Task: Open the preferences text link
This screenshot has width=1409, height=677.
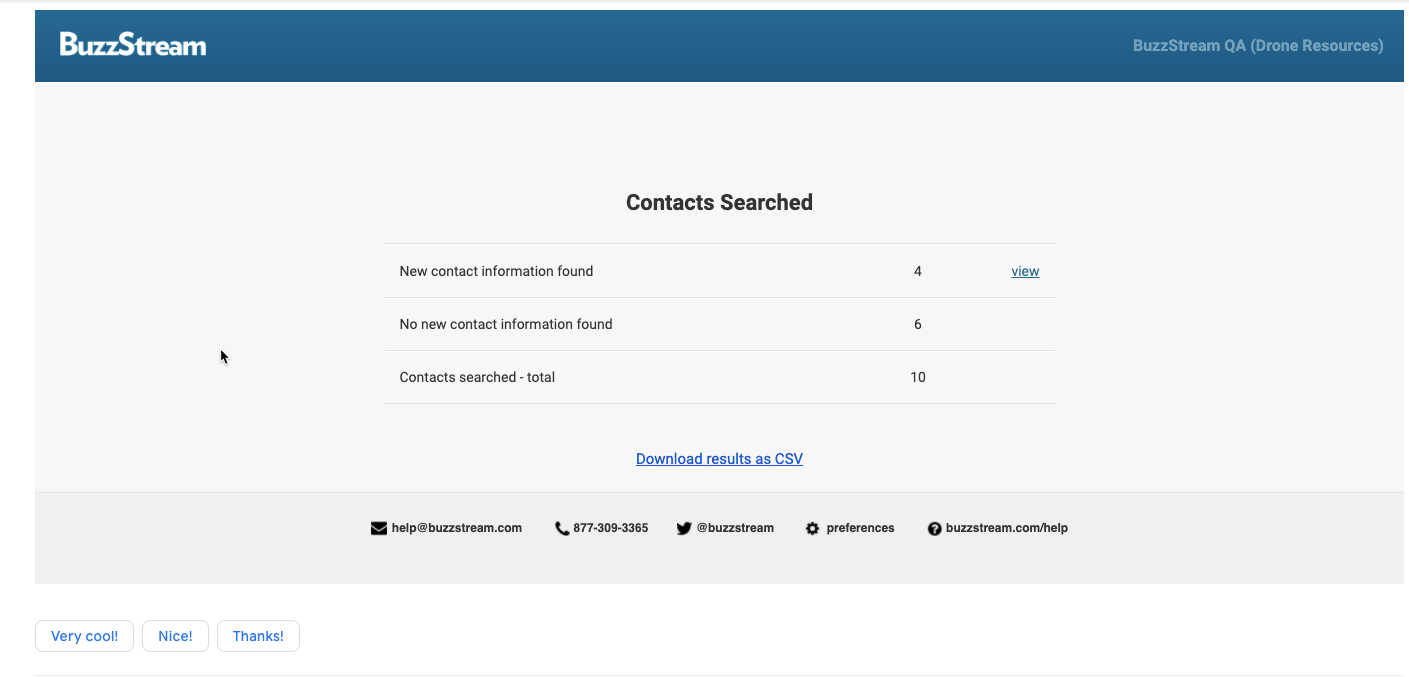Action: point(860,528)
